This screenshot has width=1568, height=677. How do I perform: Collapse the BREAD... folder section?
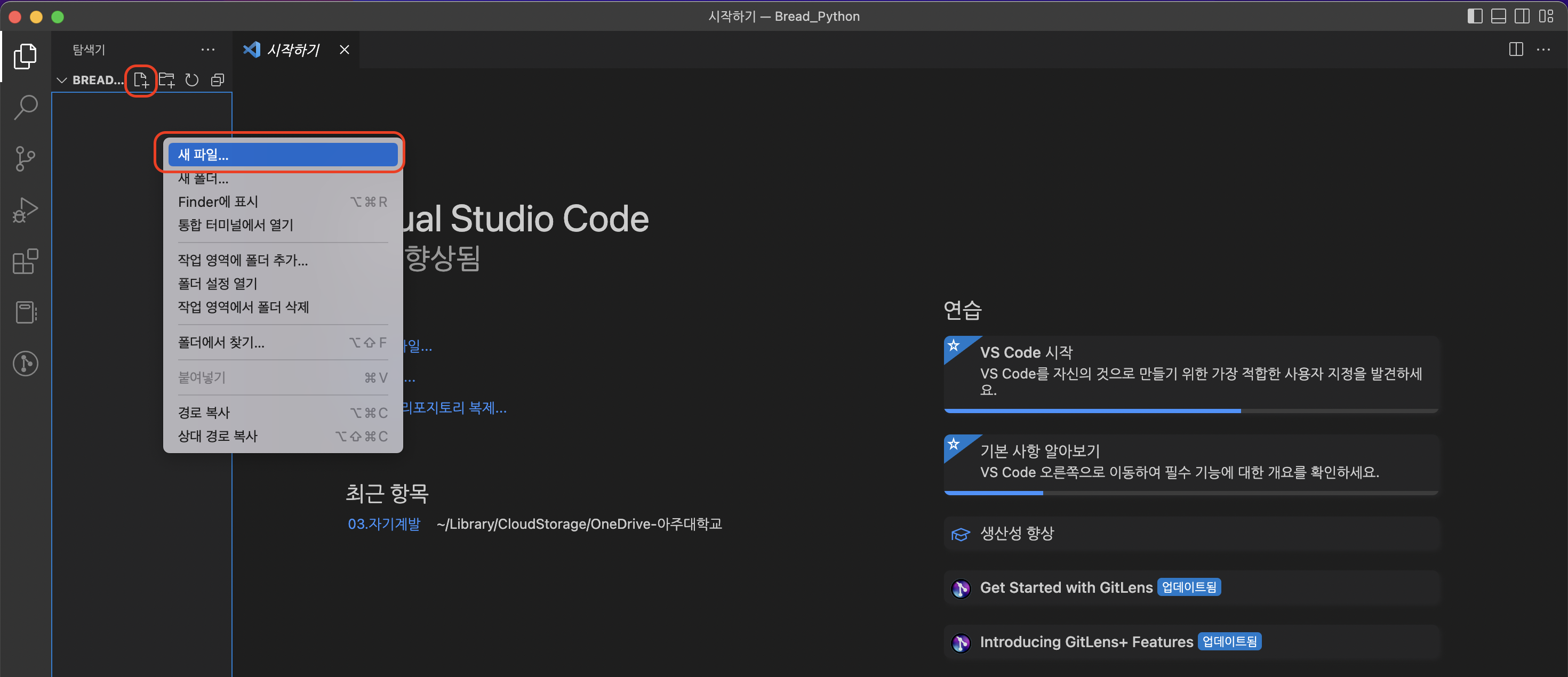[62, 80]
